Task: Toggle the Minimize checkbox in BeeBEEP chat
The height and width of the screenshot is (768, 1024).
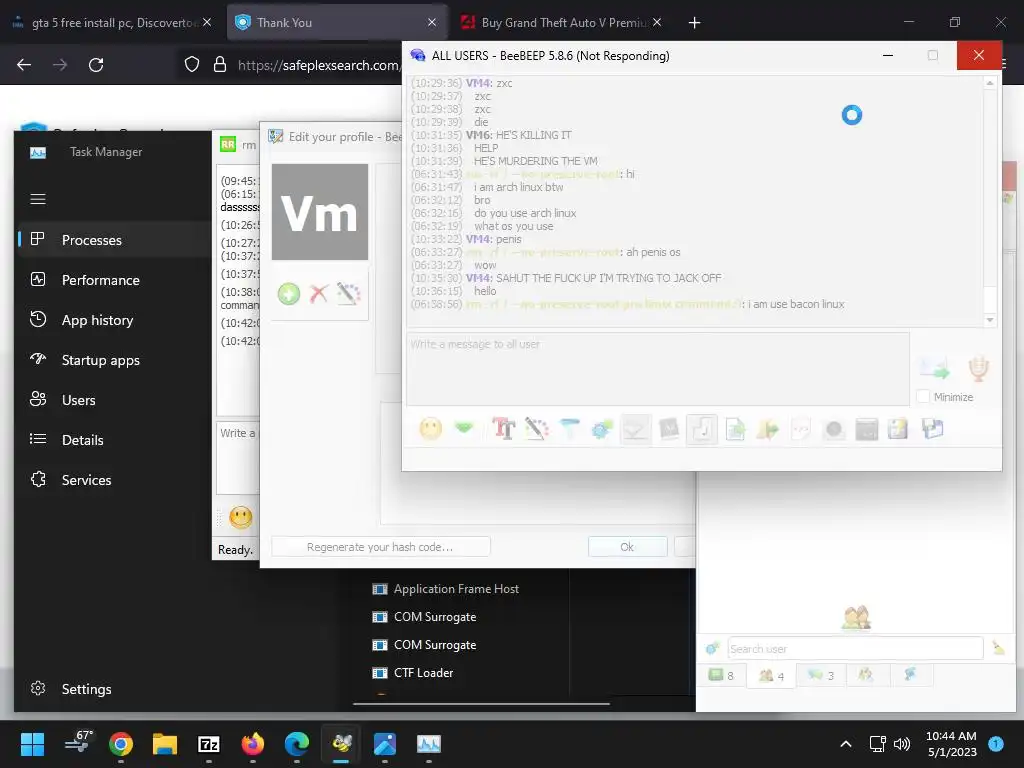Action: coord(923,396)
